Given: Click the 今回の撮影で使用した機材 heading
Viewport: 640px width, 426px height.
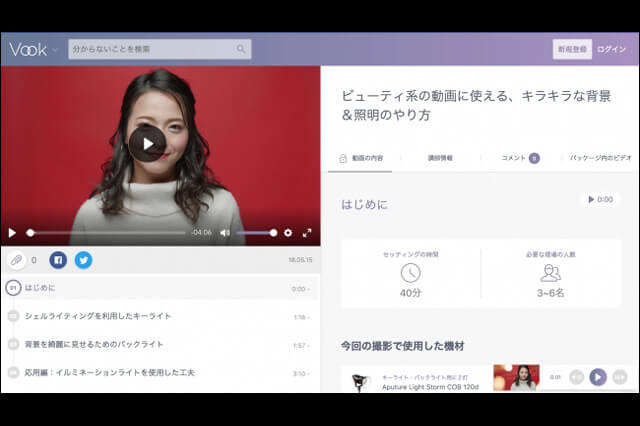Looking at the screenshot, I should [402, 346].
